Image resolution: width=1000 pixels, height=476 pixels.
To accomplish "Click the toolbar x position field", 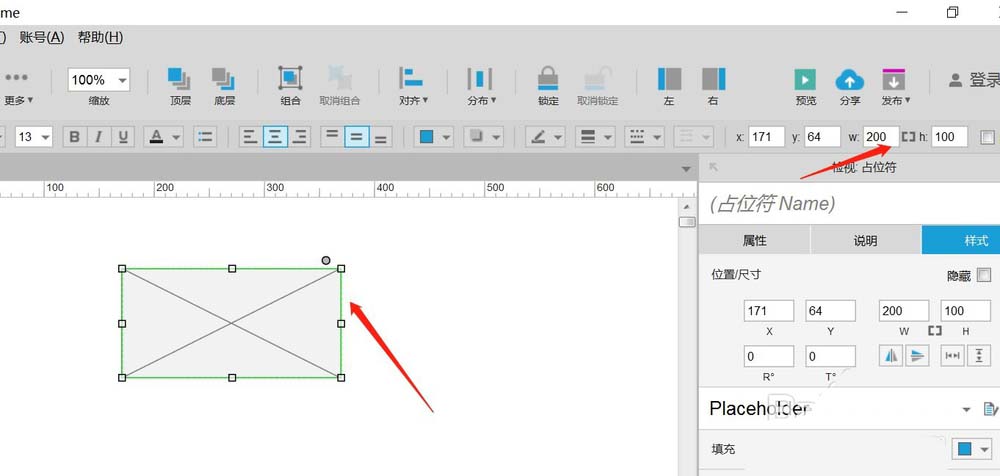I will [766, 137].
